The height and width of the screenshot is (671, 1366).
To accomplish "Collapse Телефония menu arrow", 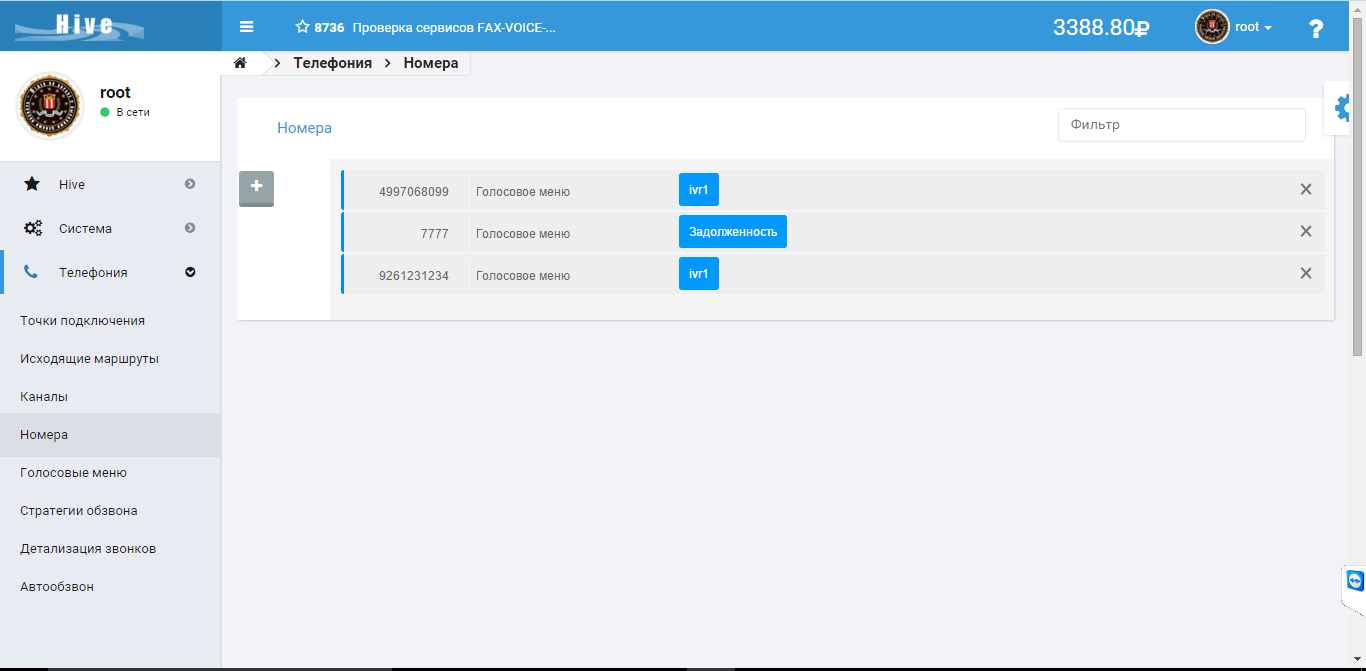I will pos(190,272).
